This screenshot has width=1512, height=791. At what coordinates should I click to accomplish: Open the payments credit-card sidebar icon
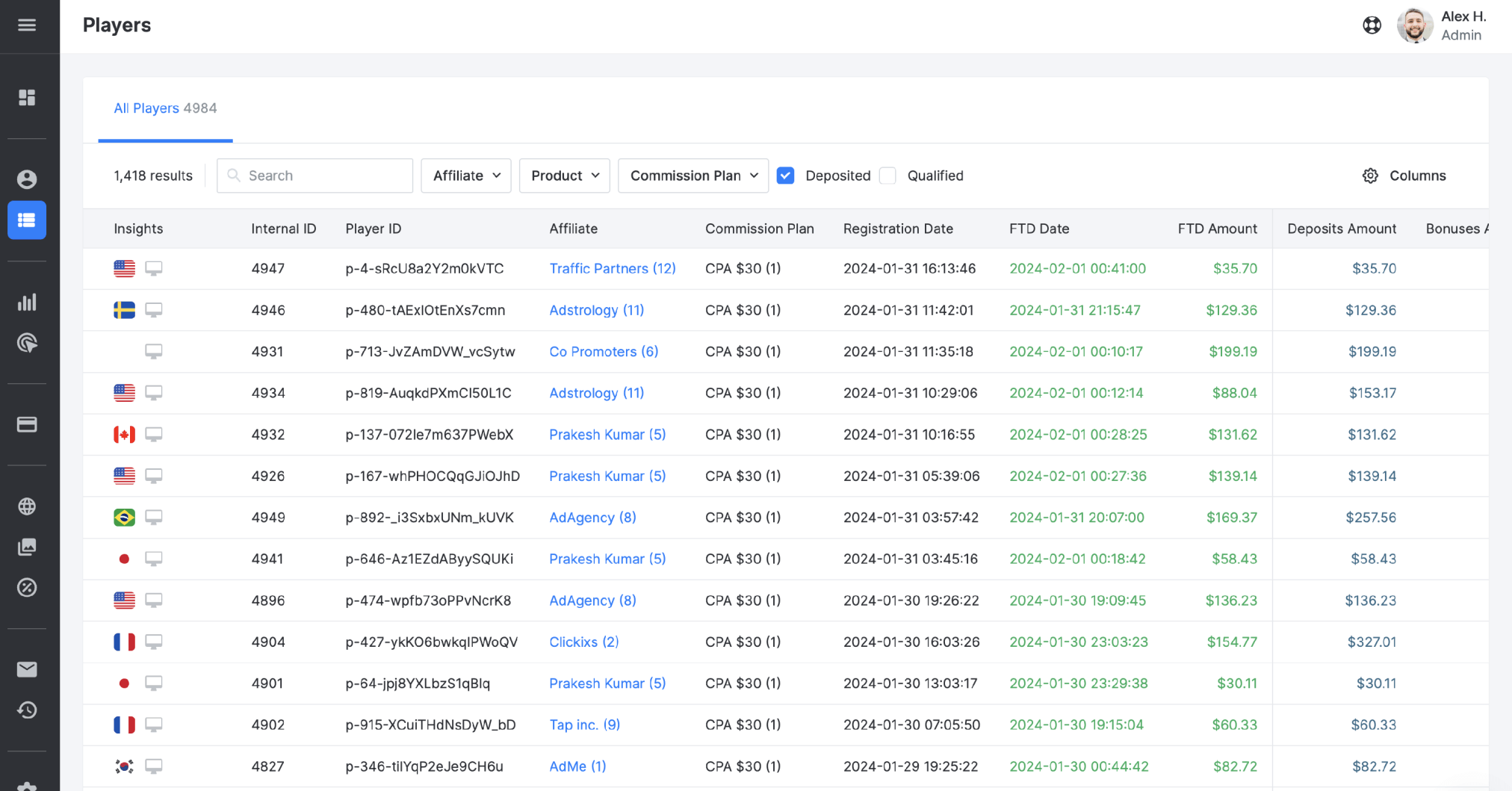27,424
